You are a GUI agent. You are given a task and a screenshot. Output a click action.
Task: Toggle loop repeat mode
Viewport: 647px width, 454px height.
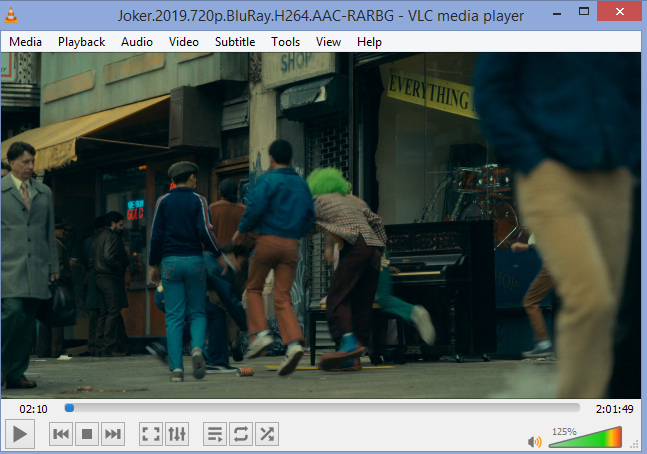click(241, 434)
